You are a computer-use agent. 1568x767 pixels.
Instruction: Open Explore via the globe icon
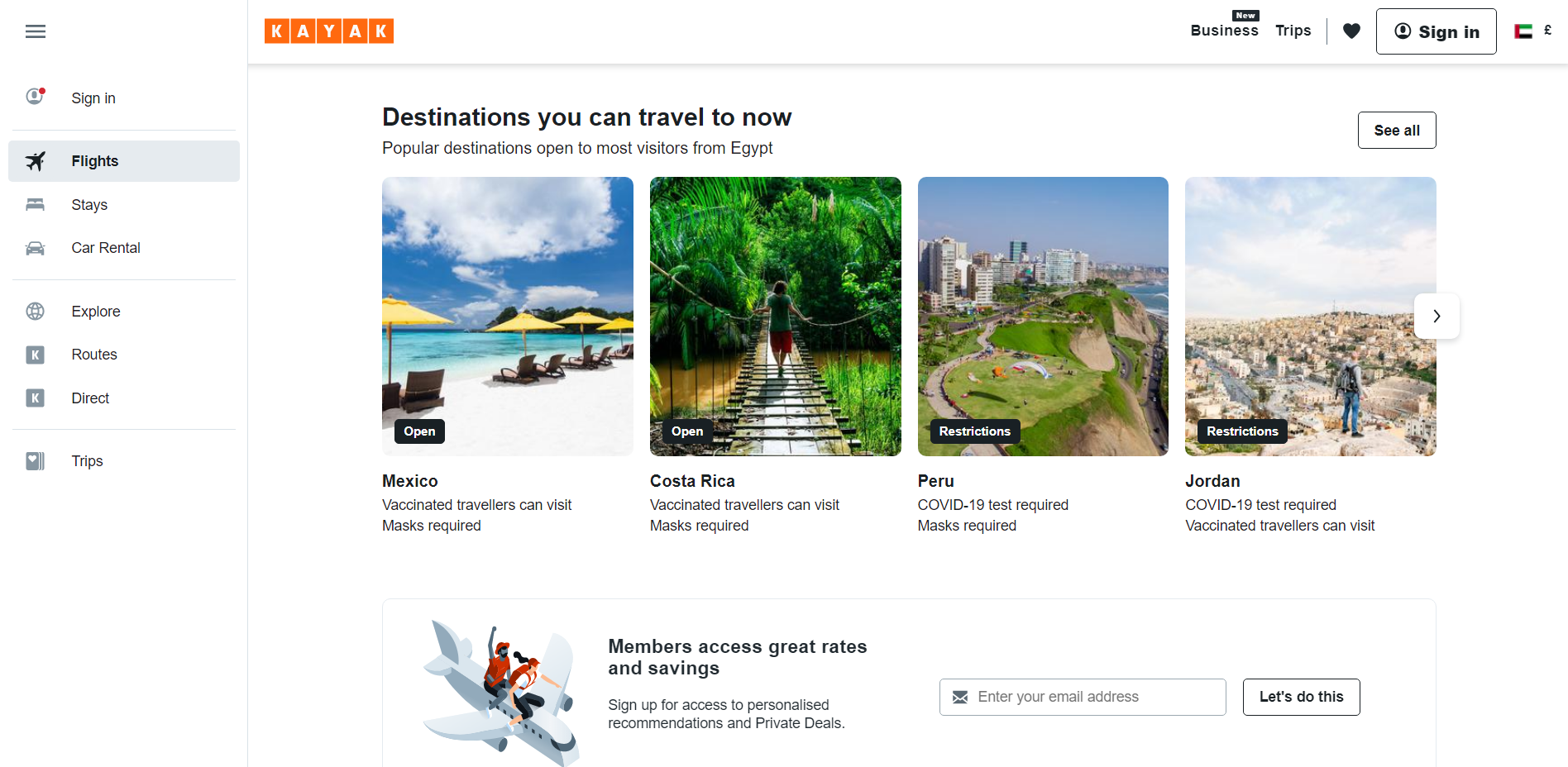(x=36, y=312)
